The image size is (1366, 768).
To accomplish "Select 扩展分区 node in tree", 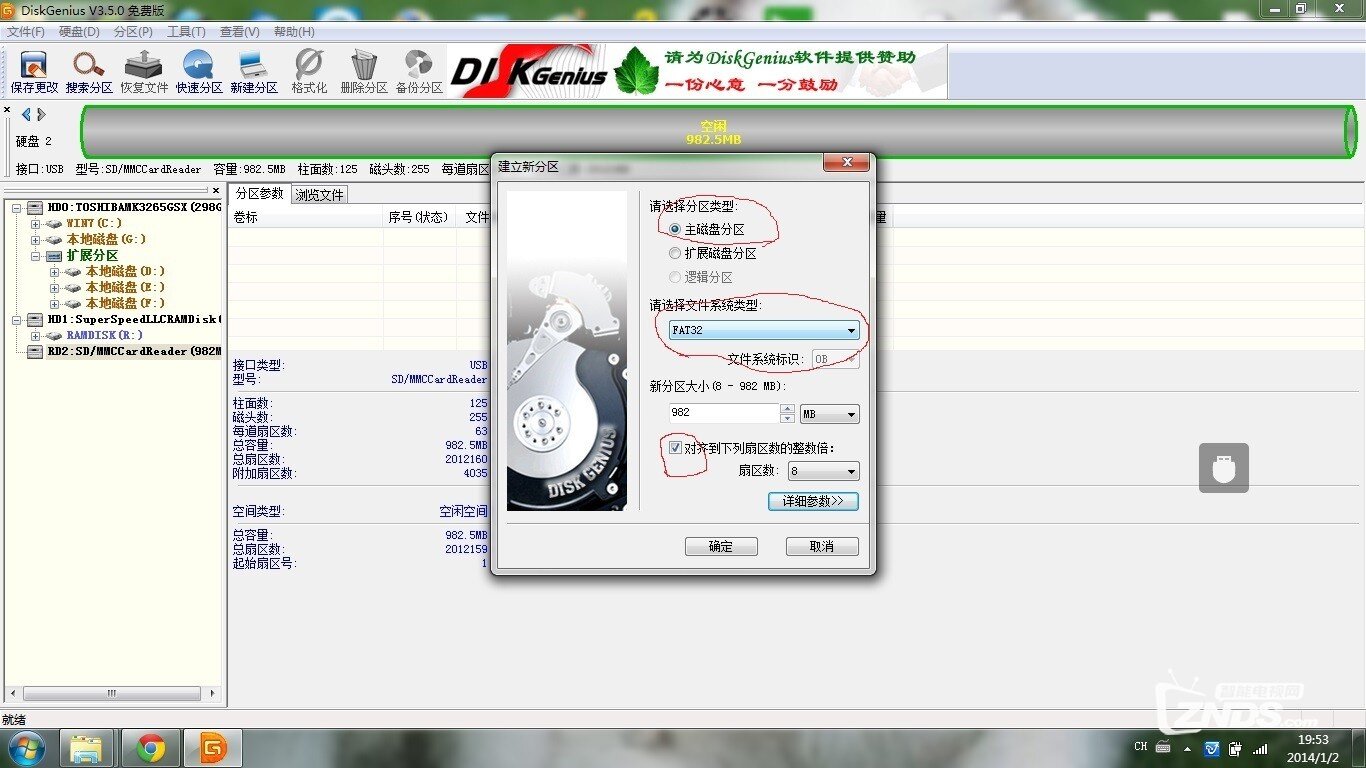I will (92, 255).
